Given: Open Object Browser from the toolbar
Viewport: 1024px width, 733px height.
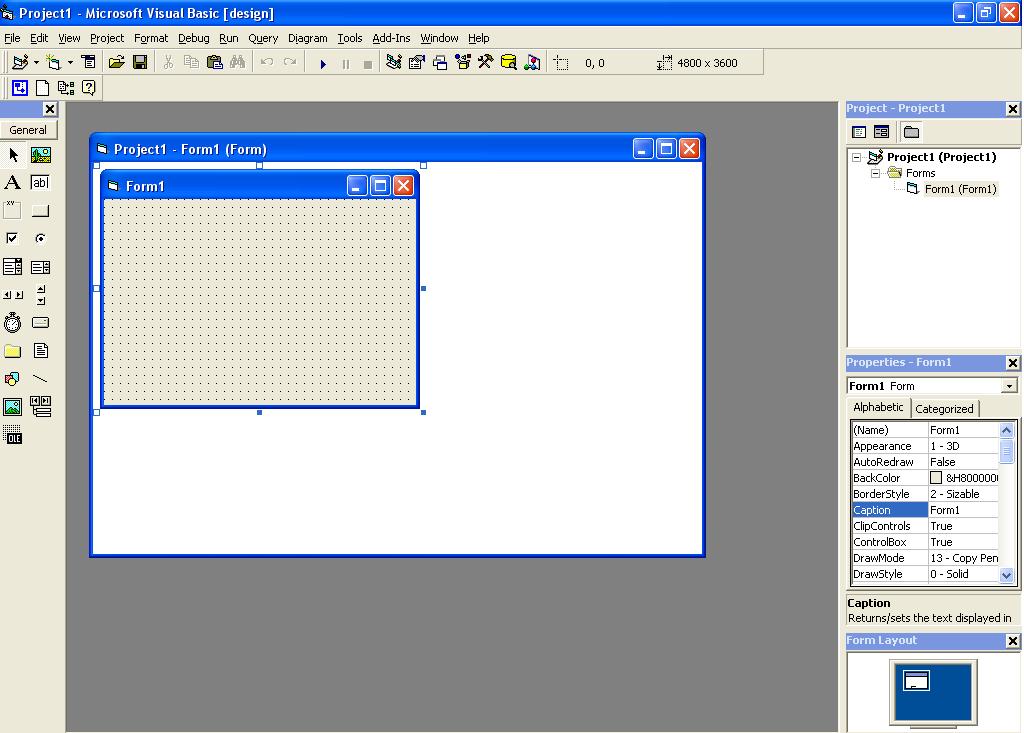Looking at the screenshot, I should [x=463, y=62].
